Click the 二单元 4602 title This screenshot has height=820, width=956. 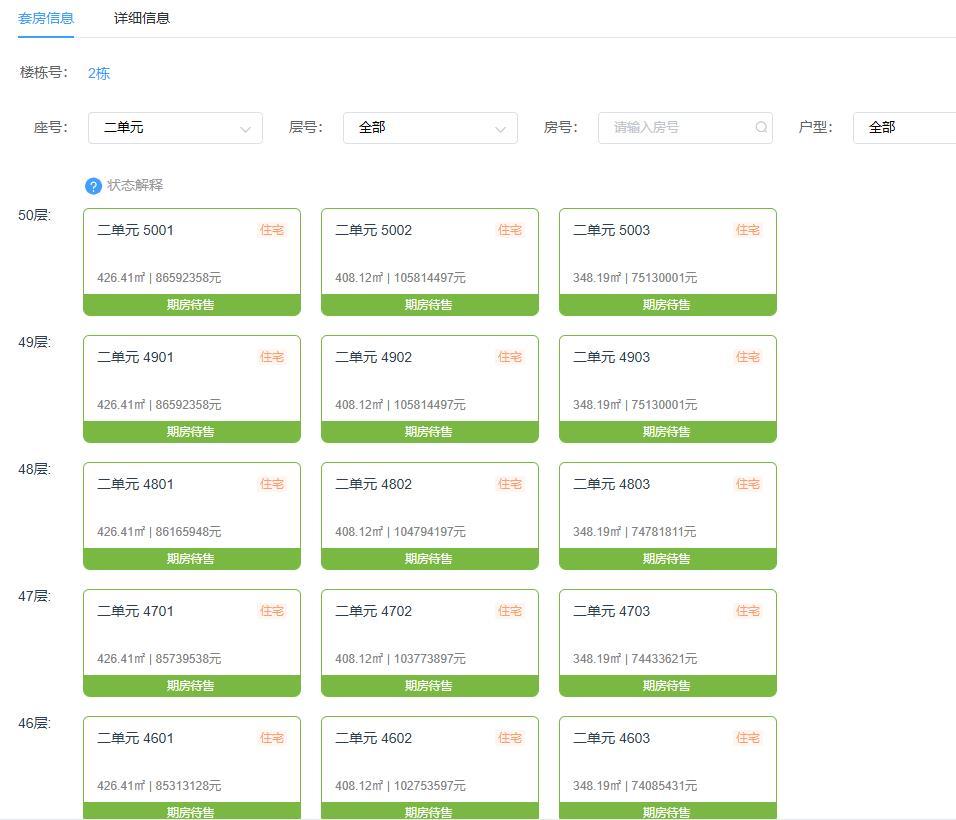[x=373, y=738]
